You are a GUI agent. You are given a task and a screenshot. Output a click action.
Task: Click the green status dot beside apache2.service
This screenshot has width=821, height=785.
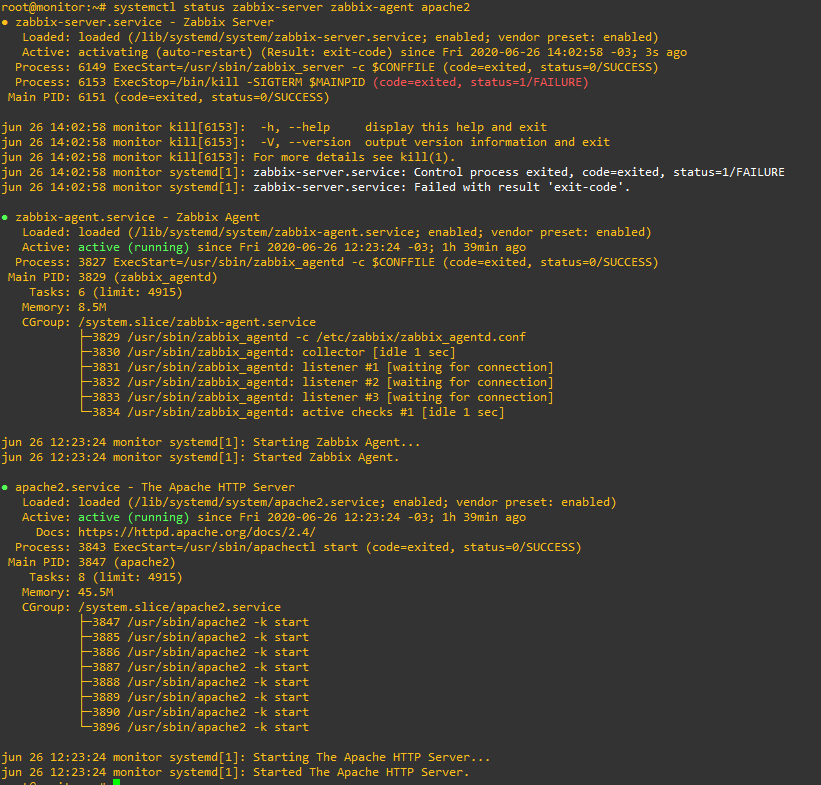coord(5,487)
